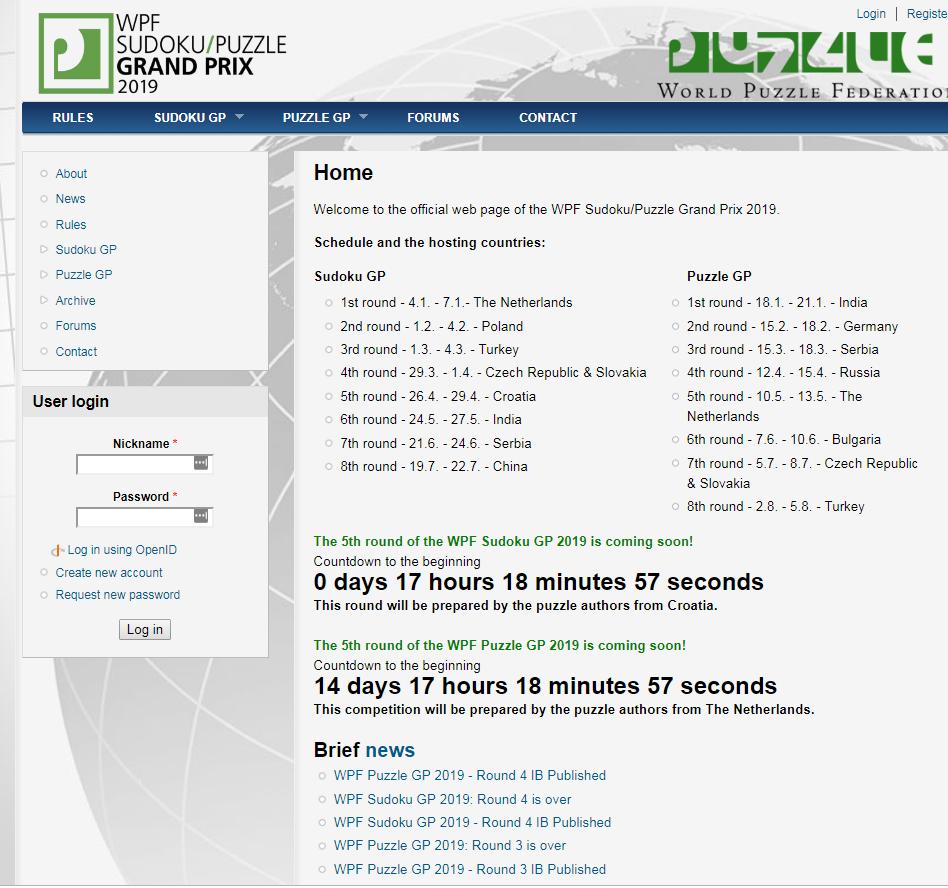Click Sudoku GP '3rd round - 1.3. - 4.3. - Turkey'

click(x=429, y=349)
